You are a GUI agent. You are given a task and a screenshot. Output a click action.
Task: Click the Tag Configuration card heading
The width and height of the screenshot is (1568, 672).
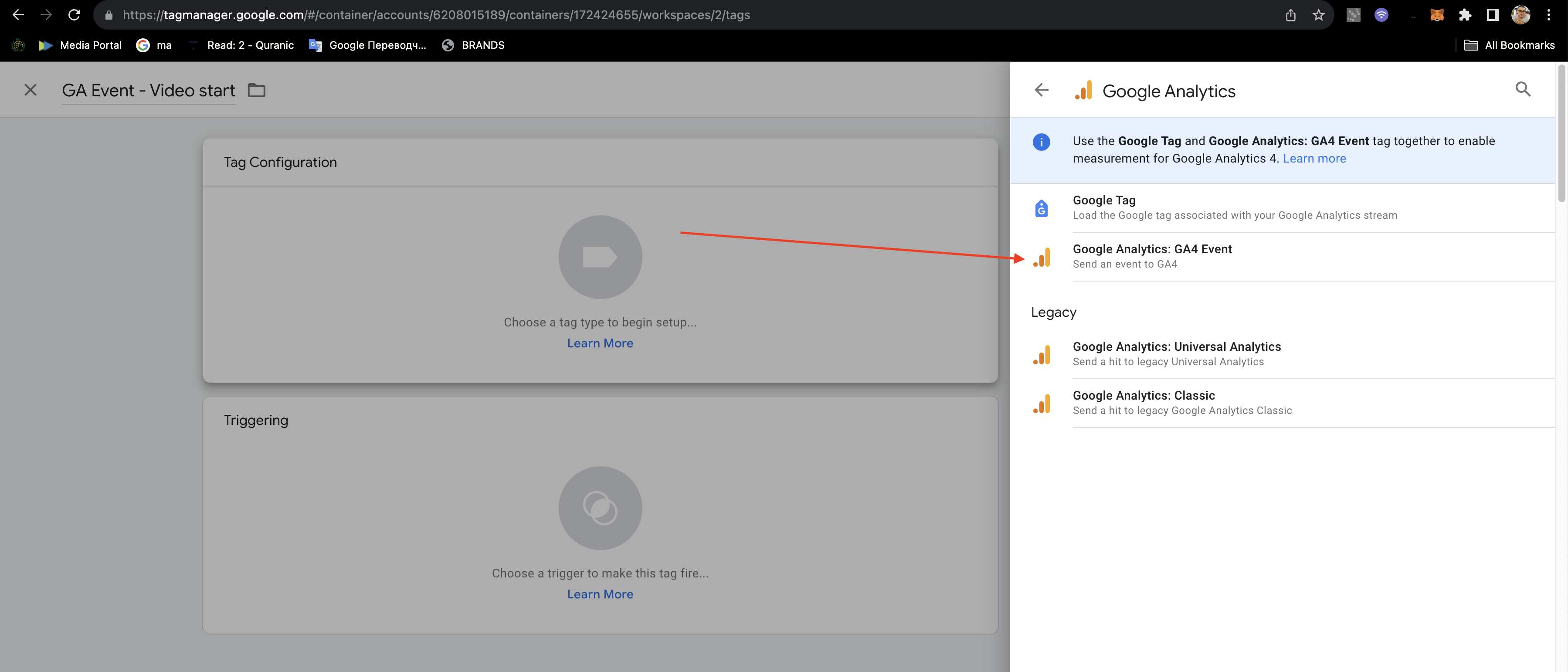(280, 163)
